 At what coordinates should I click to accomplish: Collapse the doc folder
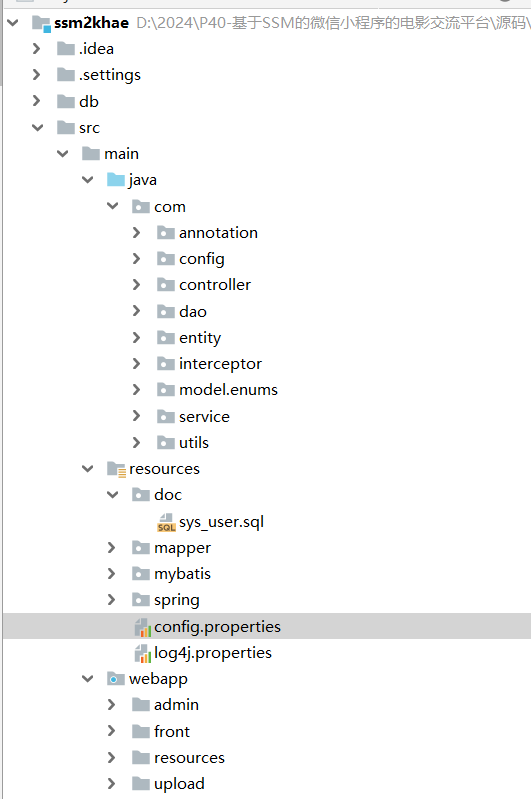112,494
